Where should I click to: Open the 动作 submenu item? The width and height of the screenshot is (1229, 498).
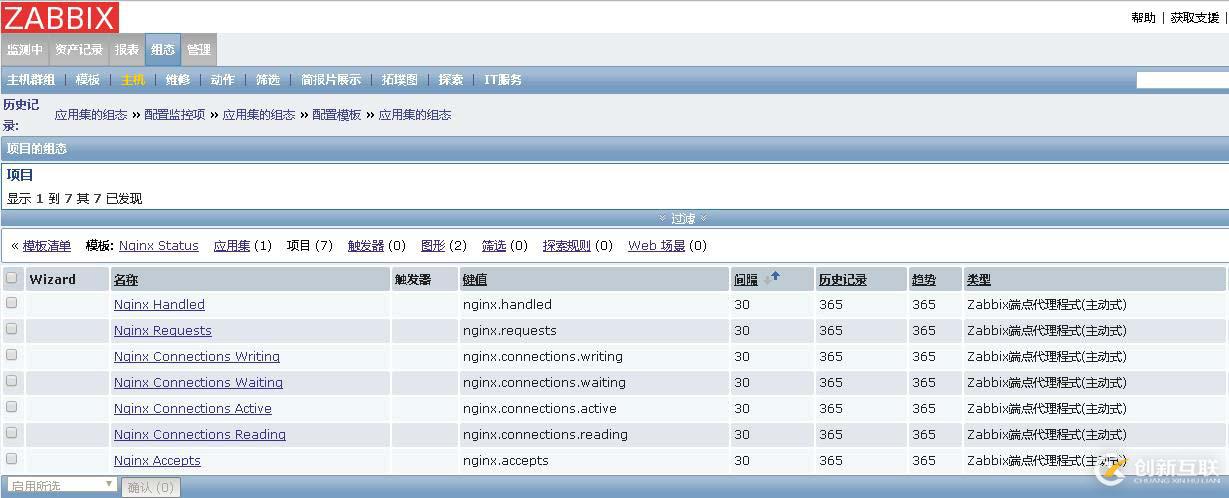tap(223, 80)
